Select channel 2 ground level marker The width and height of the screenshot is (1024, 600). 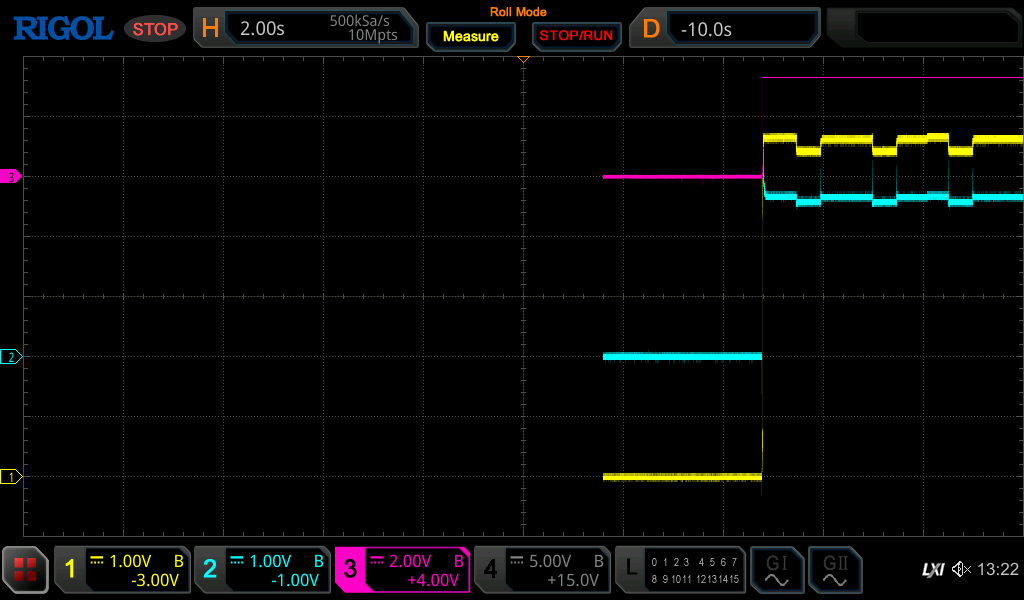[x=10, y=356]
